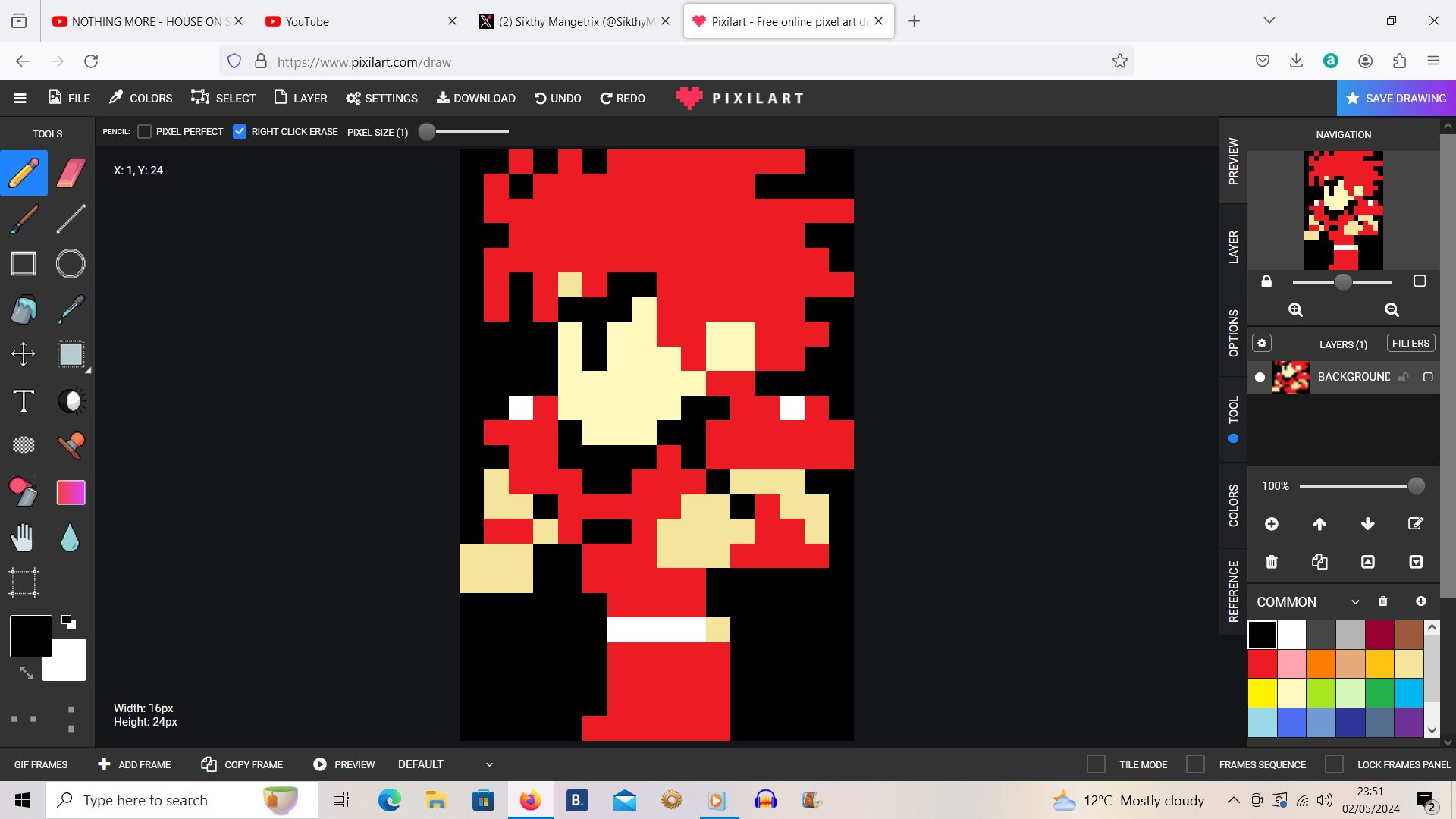This screenshot has height=819, width=1456.
Task: Toggle the navigation lock icon
Action: 1266,281
